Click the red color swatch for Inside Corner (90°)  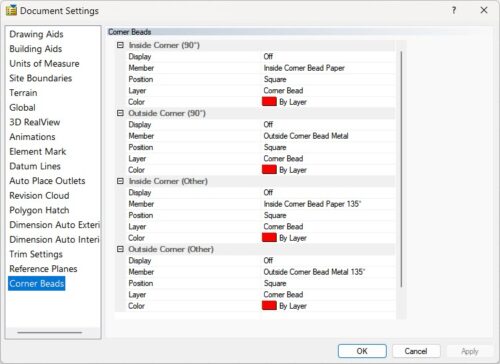click(269, 101)
